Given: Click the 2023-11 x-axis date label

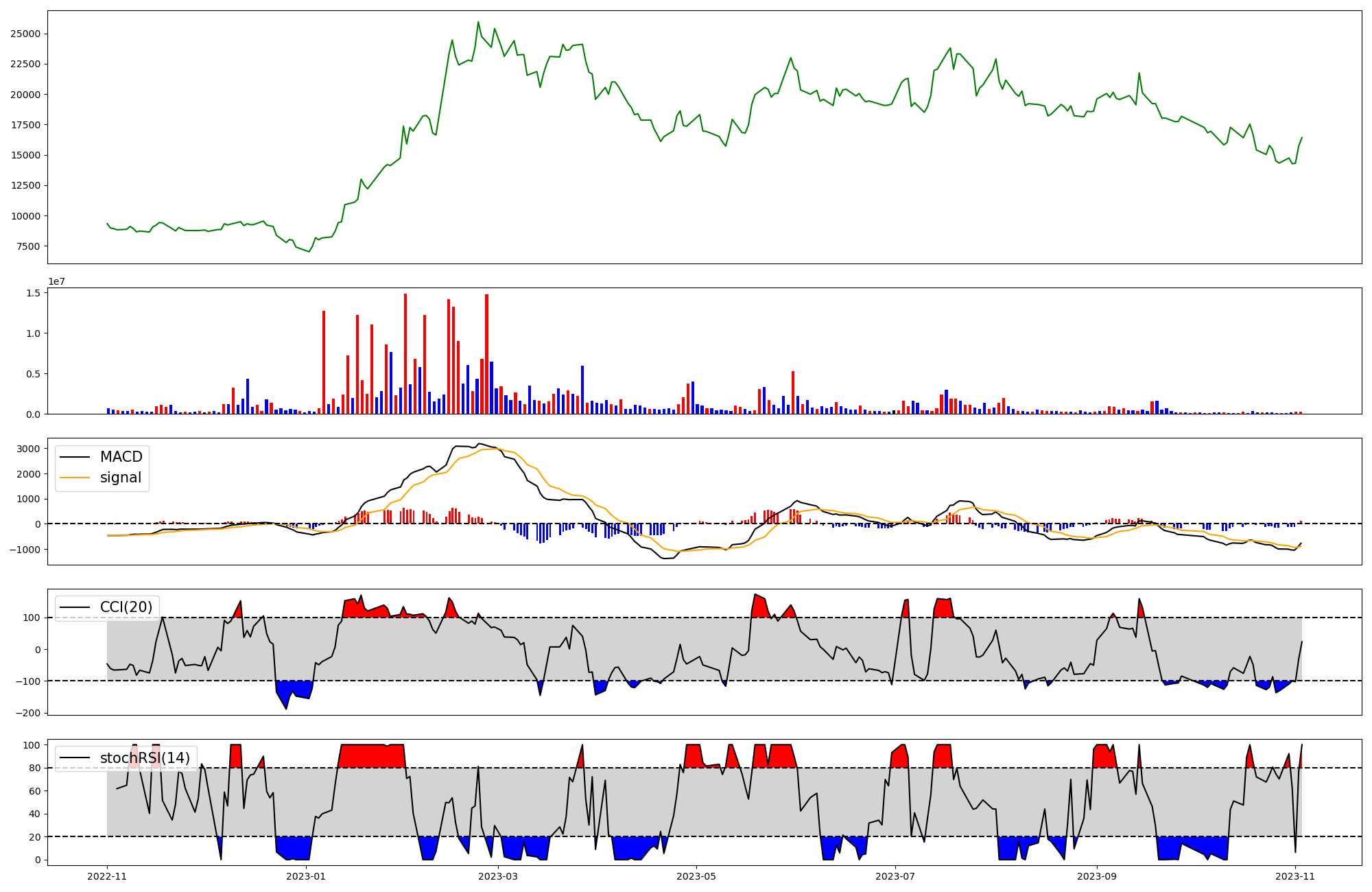Looking at the screenshot, I should [1294, 876].
